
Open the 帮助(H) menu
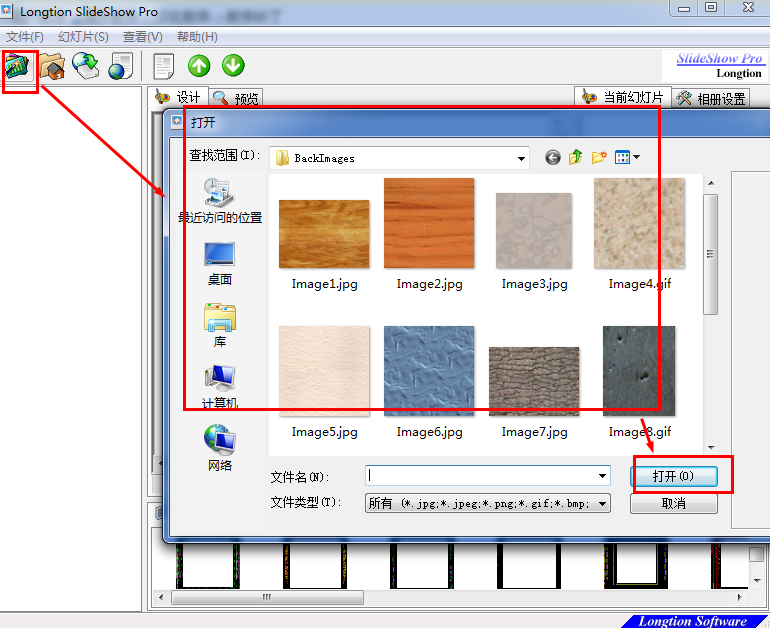(x=197, y=37)
